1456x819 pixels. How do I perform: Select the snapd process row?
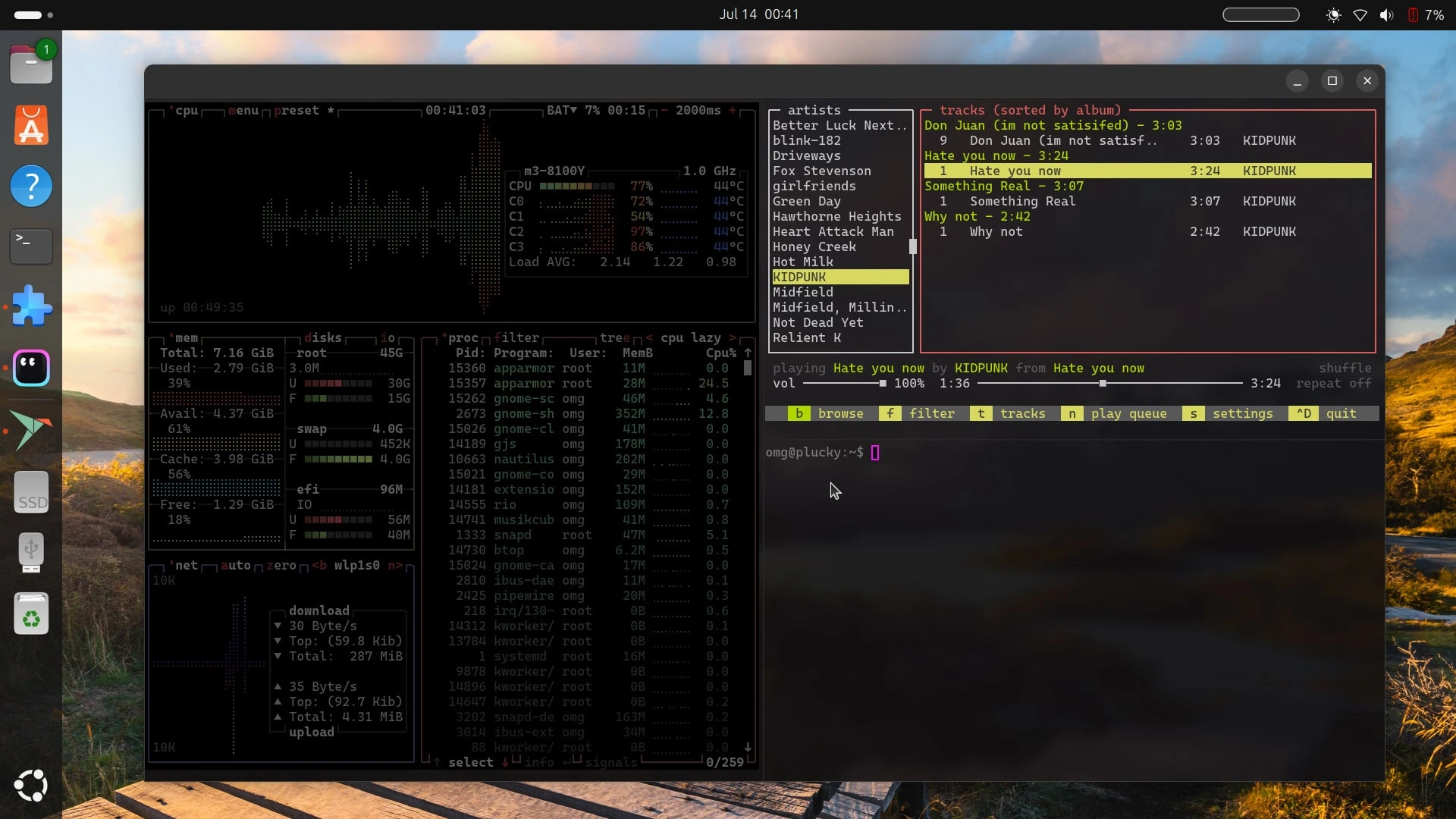click(588, 535)
